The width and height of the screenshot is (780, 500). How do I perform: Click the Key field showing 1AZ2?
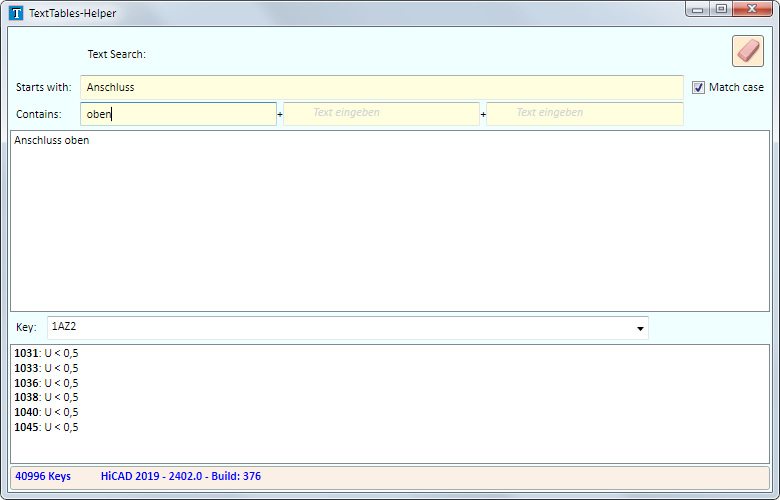(x=348, y=328)
